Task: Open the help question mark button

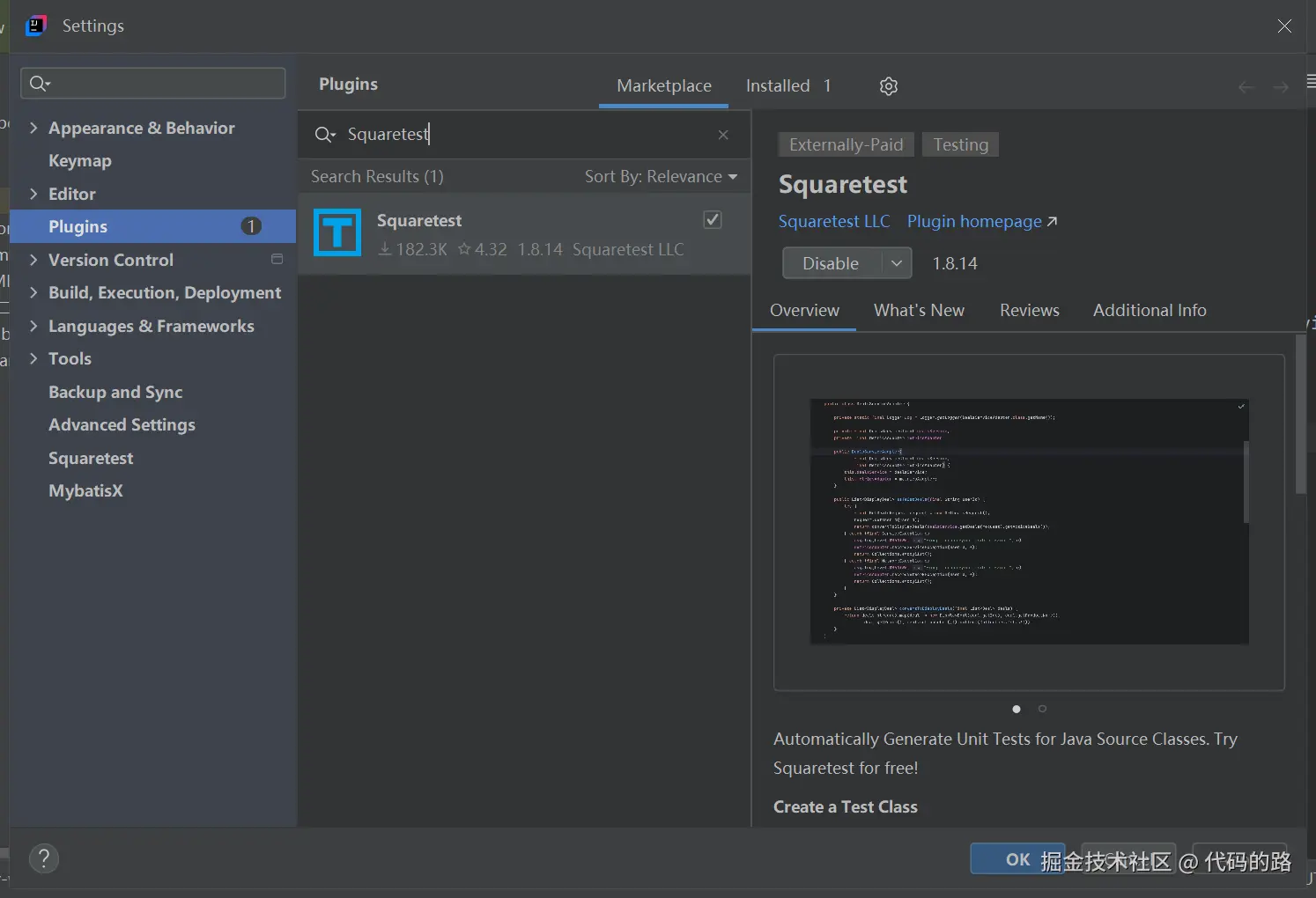Action: (44, 858)
